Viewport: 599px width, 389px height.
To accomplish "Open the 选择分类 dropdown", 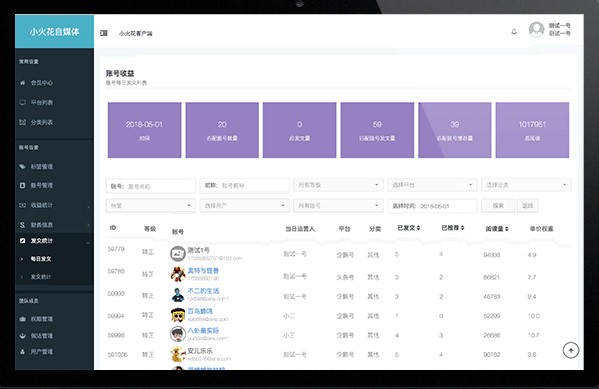I will coord(526,185).
